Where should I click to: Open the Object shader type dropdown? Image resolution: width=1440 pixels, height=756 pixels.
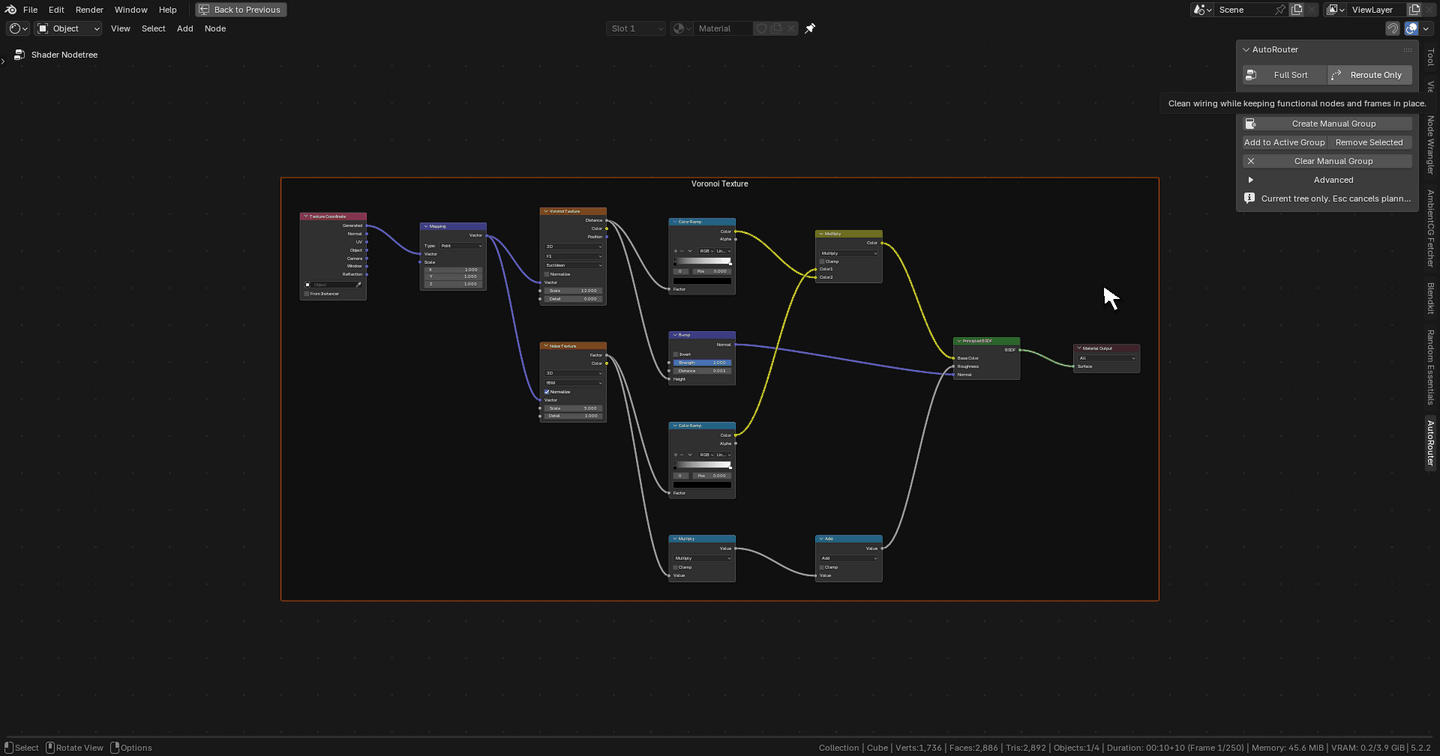[x=69, y=28]
